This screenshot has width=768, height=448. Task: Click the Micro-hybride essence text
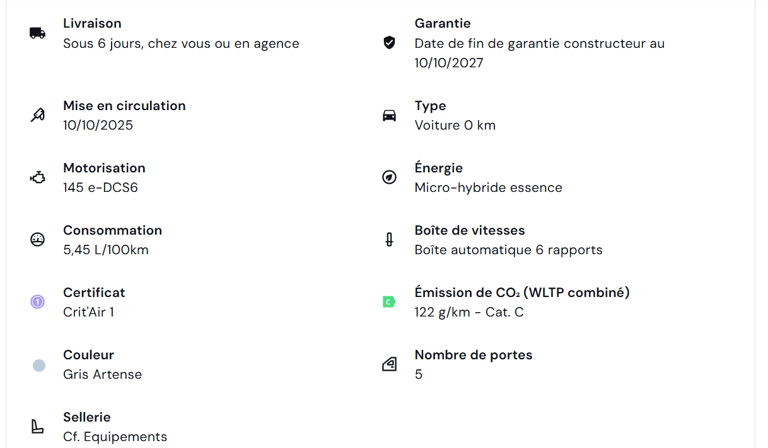click(488, 188)
